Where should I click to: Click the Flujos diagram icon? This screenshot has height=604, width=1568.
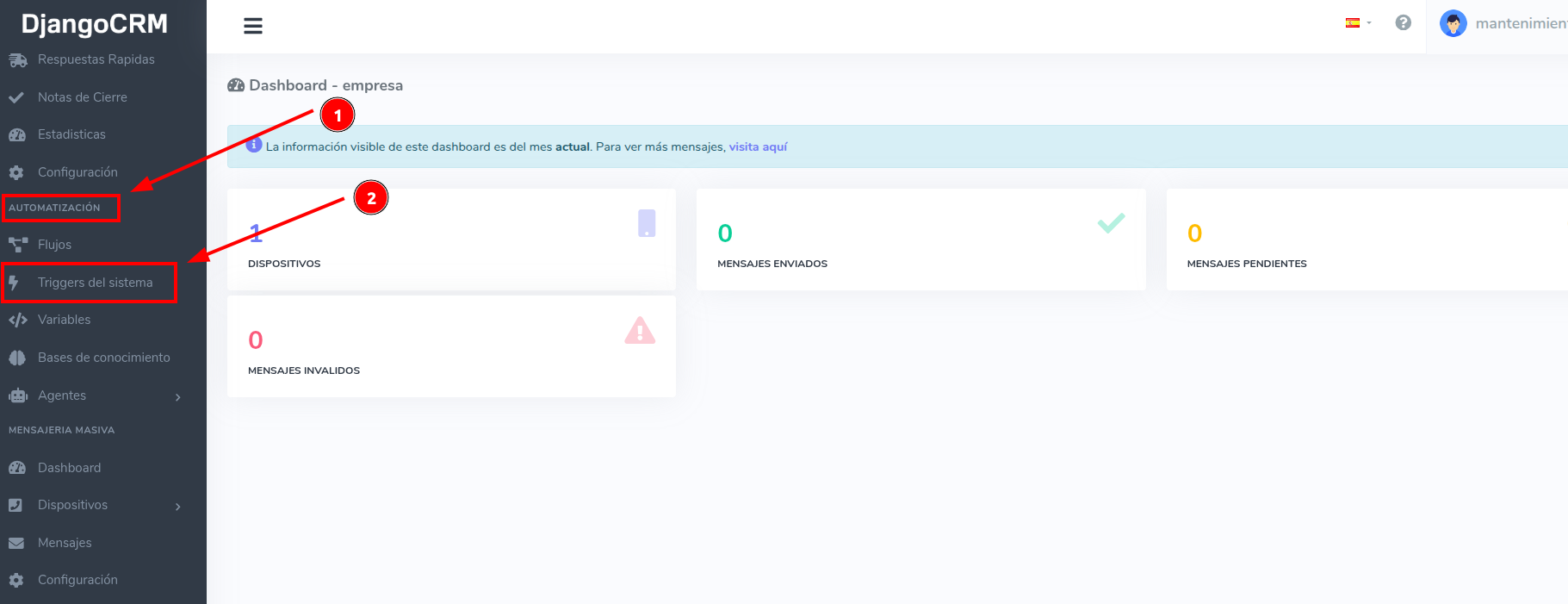17,245
